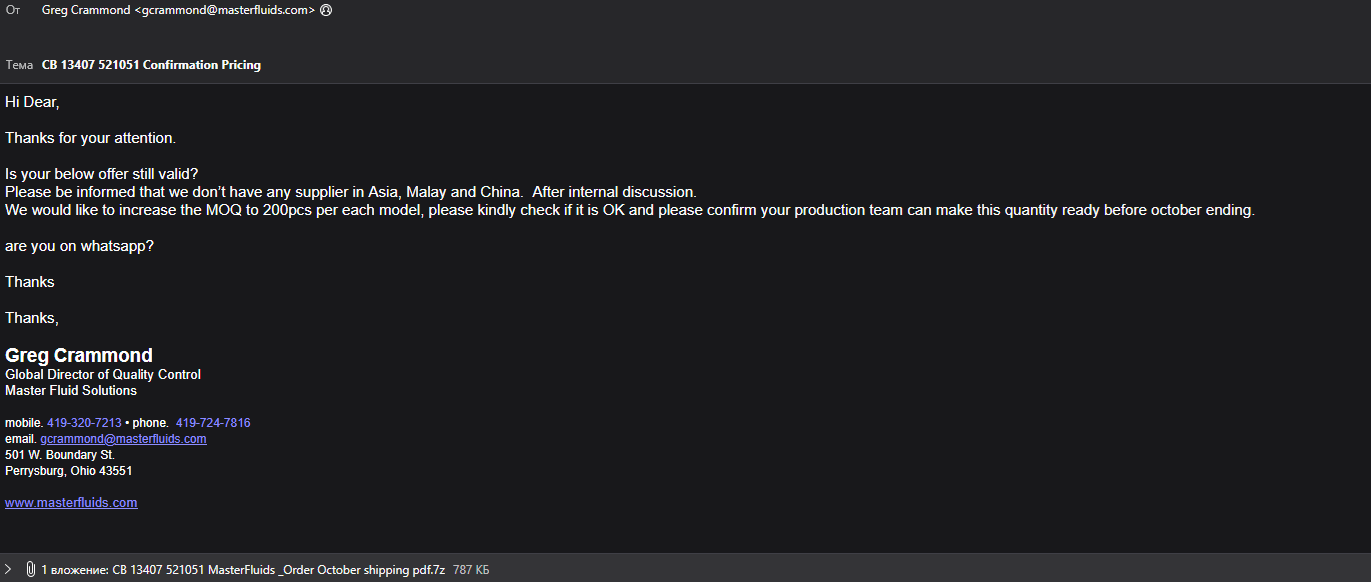
Task: Click the paperclip attachment icon
Action: coord(31,569)
